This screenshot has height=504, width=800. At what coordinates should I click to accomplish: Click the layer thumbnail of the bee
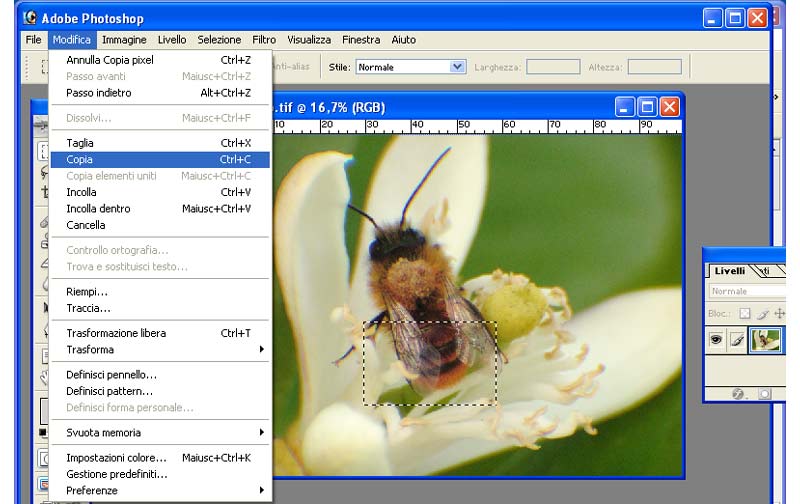pyautogui.click(x=768, y=340)
